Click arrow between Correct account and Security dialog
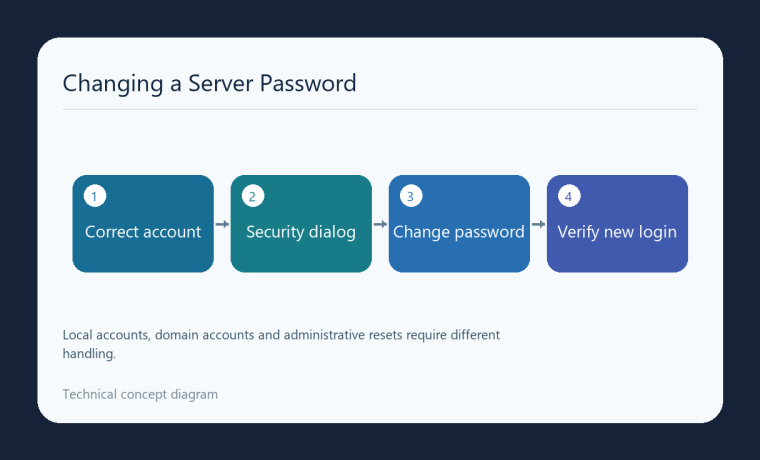Image resolution: width=760 pixels, height=460 pixels. [x=222, y=224]
